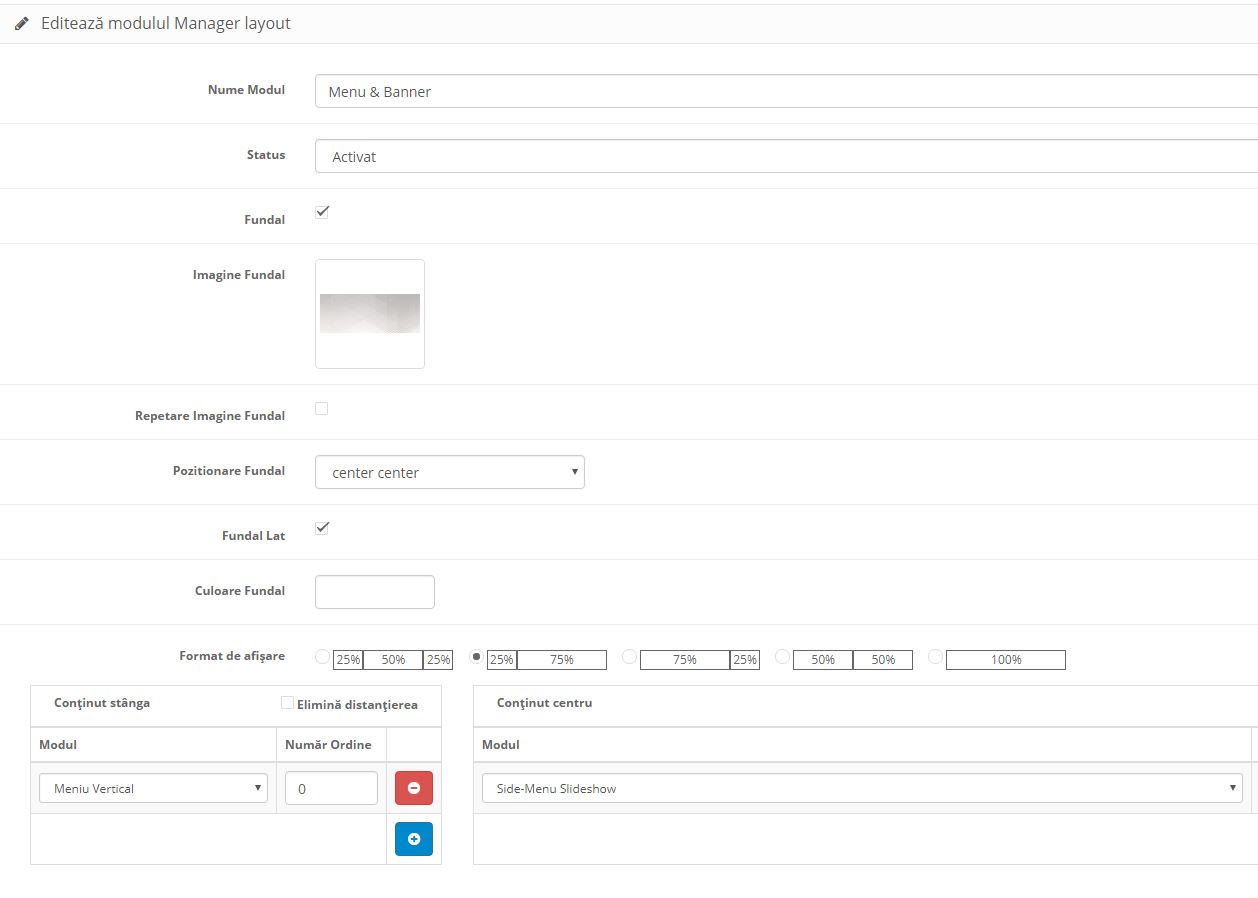The image size is (1258, 898).
Task: Toggle the Fundal Lat checkbox
Action: tap(322, 528)
